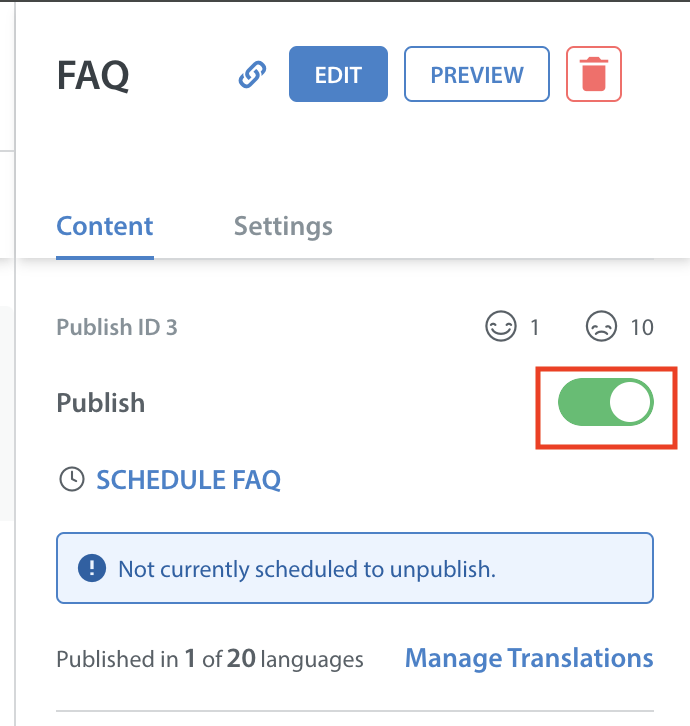Viewport: 690px width, 726px height.
Task: Click the negative feedback count 10
Action: pyautogui.click(x=642, y=327)
